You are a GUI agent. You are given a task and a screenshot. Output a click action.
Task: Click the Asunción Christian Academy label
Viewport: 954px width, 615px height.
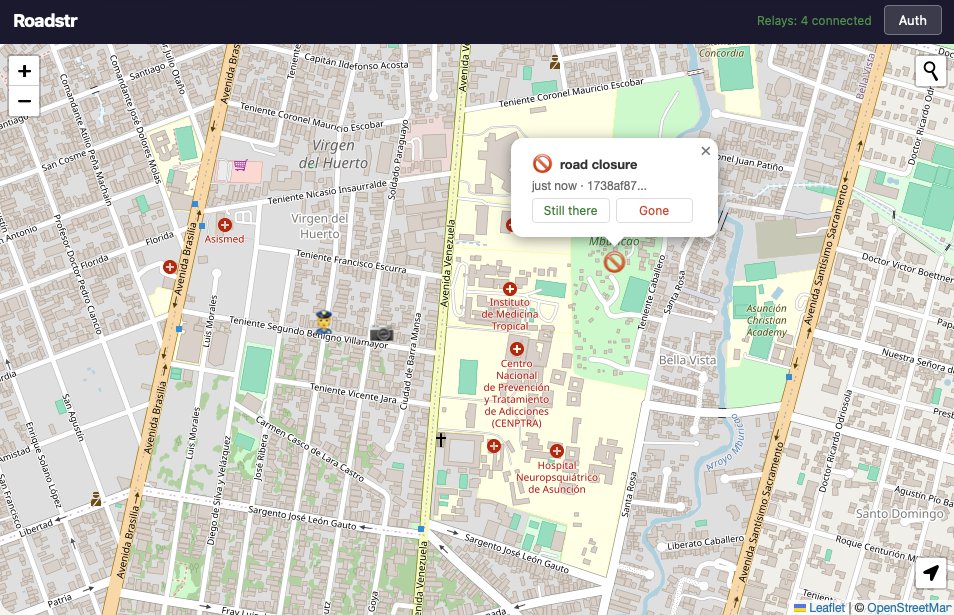[766, 320]
